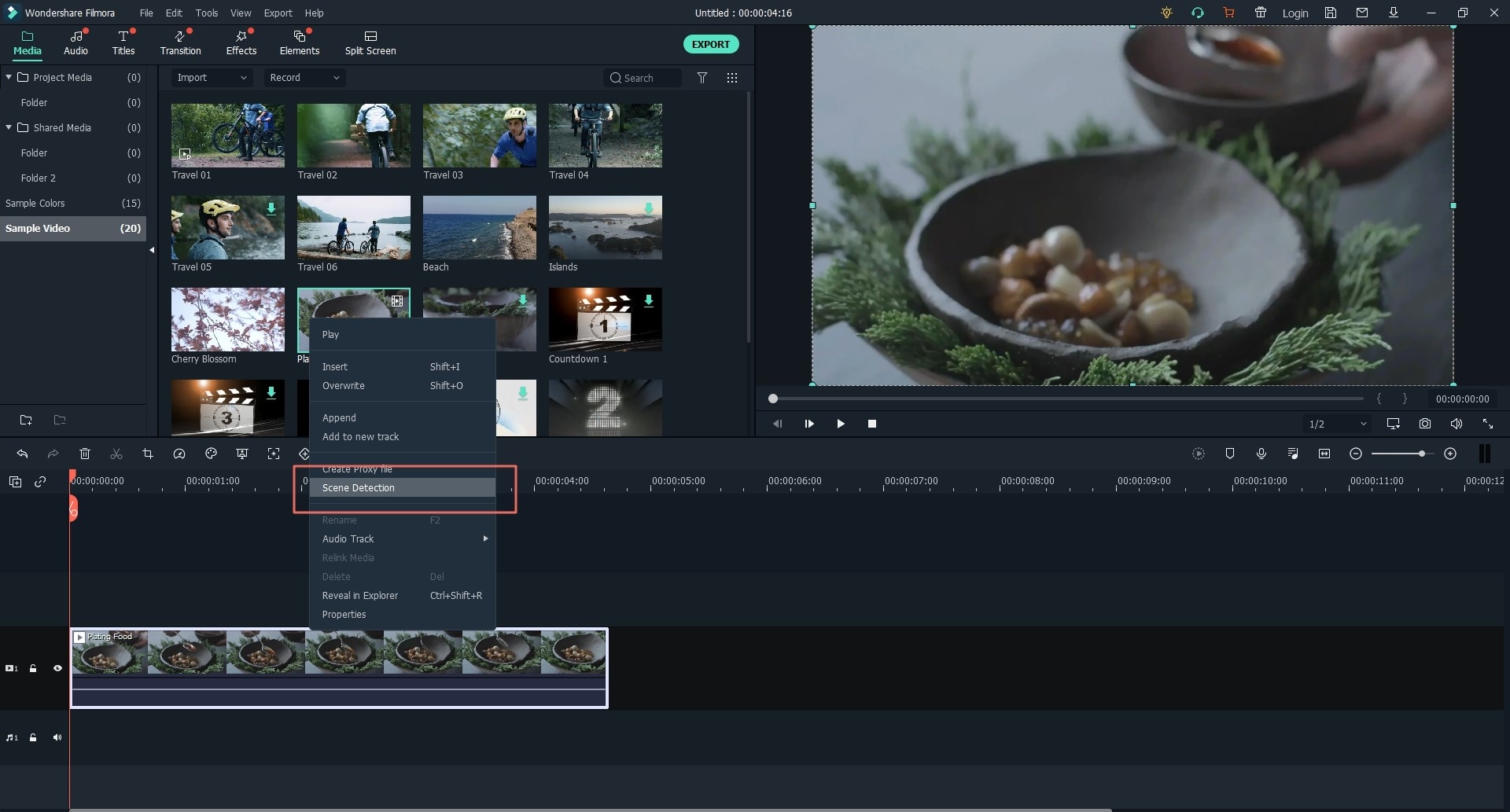Click the Login link

coord(1295,13)
